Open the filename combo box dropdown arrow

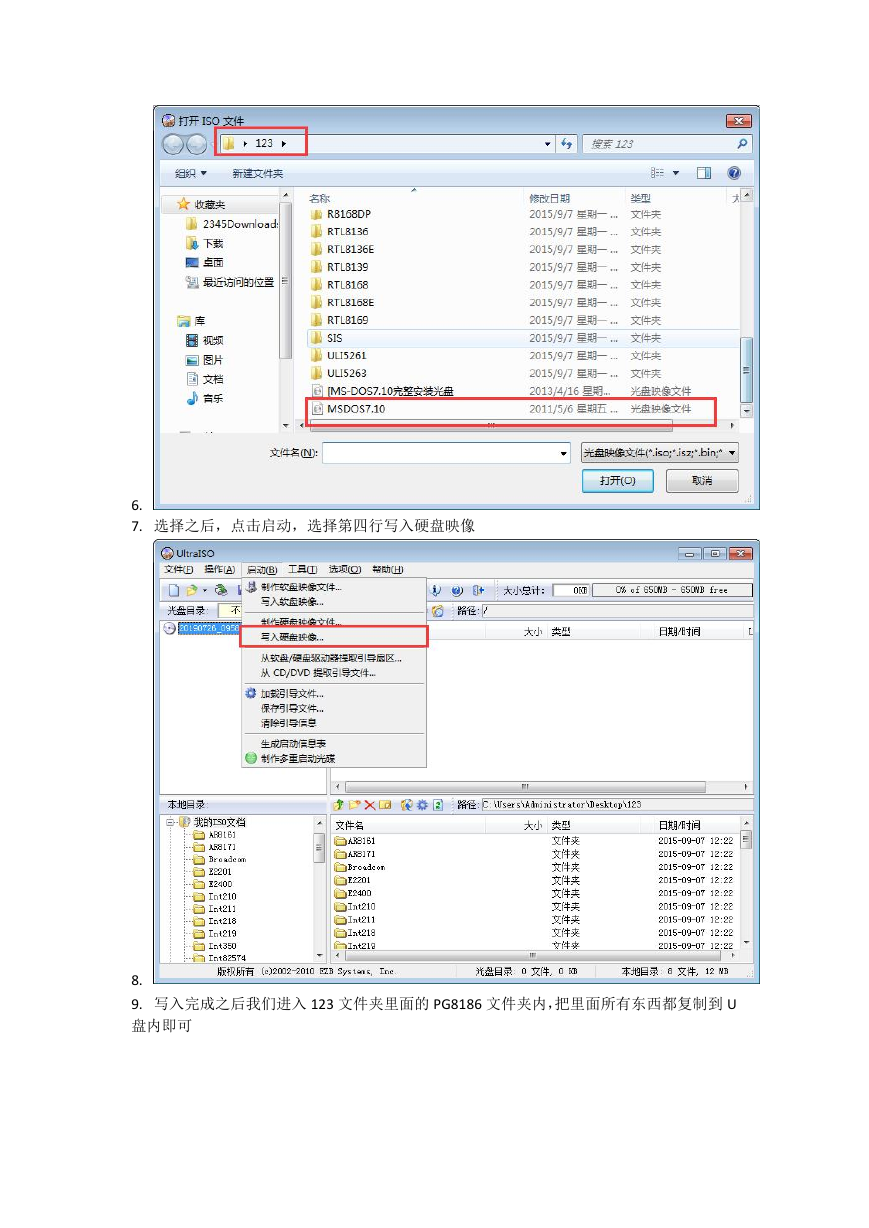564,454
